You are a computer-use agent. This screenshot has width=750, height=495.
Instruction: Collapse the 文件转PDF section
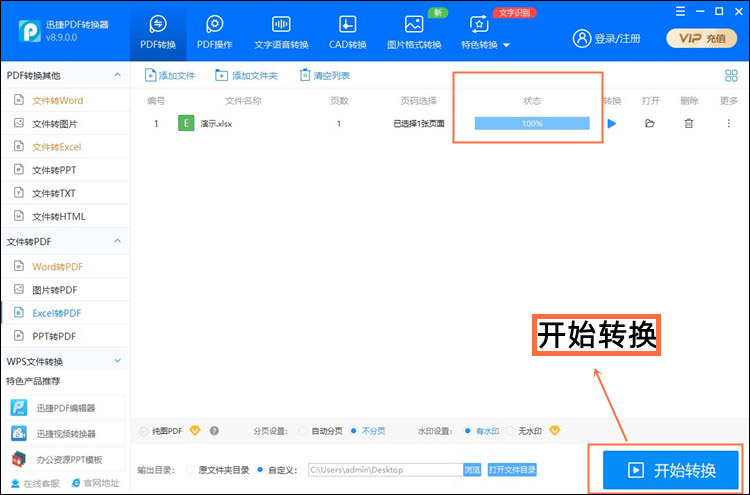click(118, 241)
